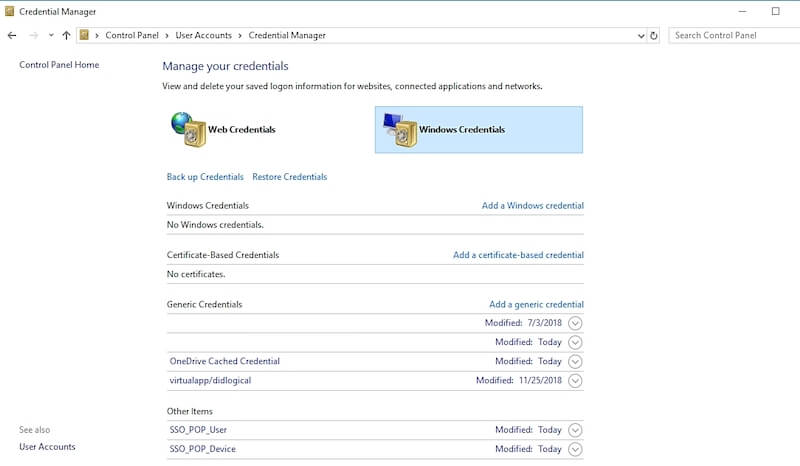Screen dimensions: 800x466
Task: Click Back up Credentials
Action: pos(205,177)
